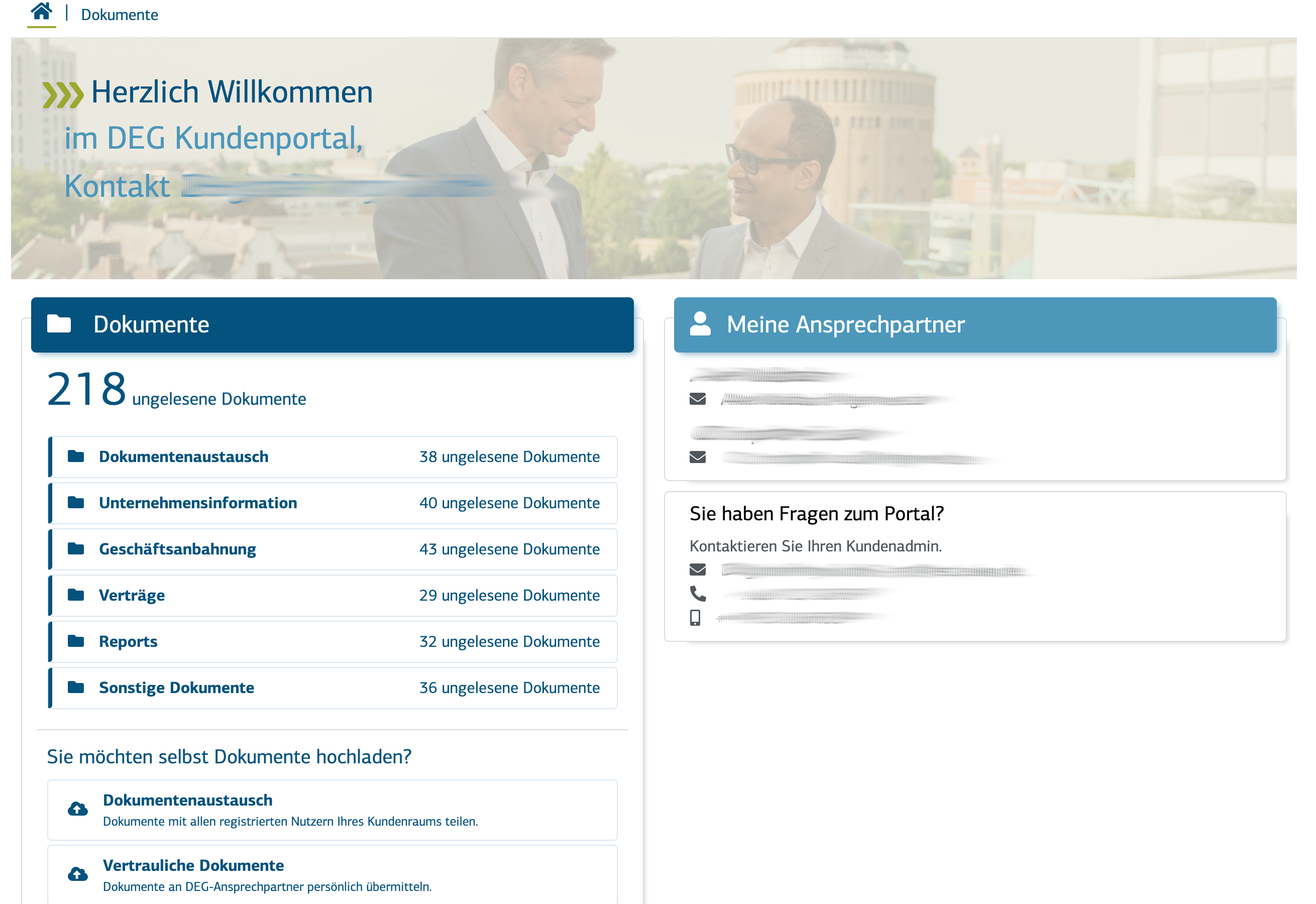This screenshot has width=1316, height=904.
Task: Click Kundenadmin envelope email icon
Action: 698,570
